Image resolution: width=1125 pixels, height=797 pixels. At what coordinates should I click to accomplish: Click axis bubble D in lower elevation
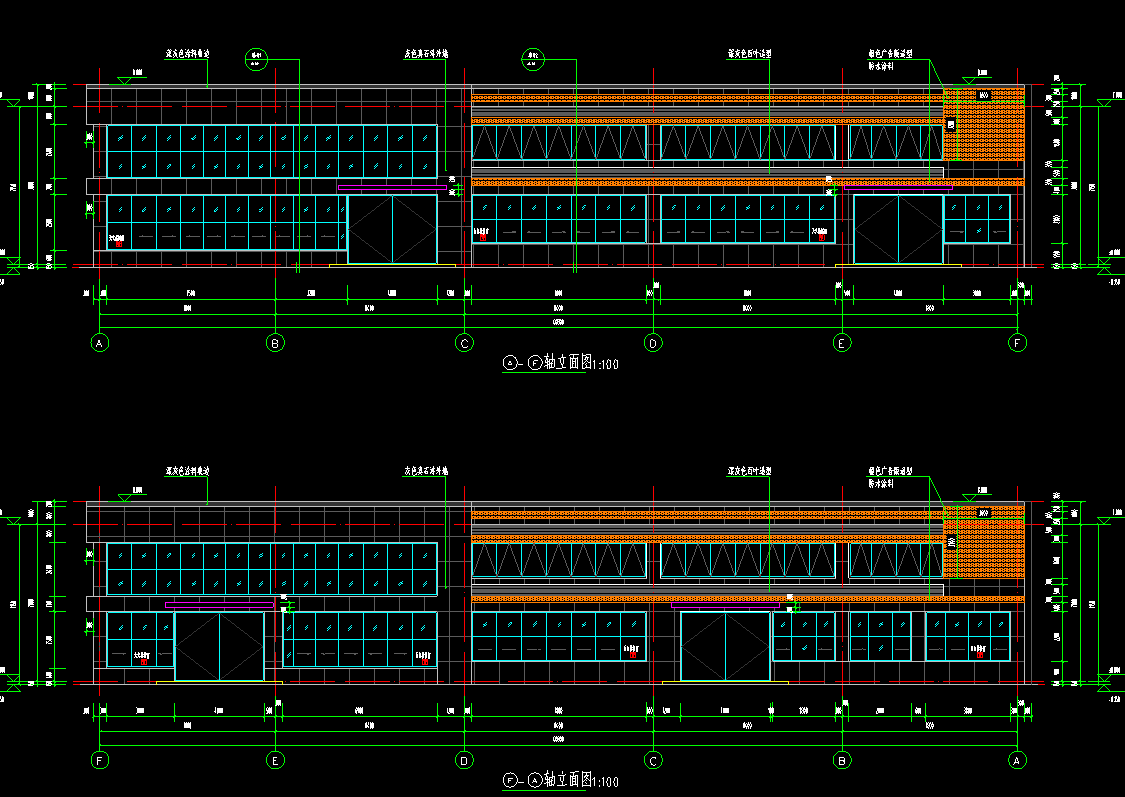[464, 760]
